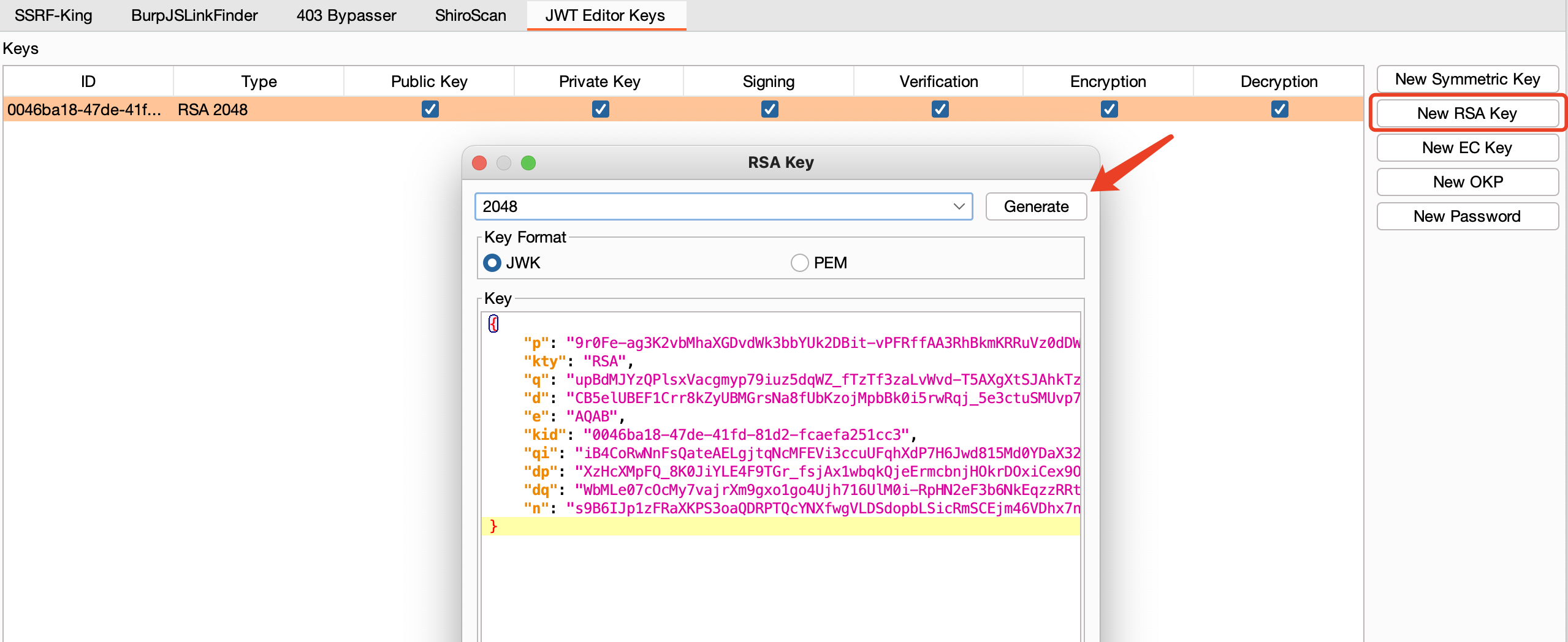Select the 403 Bypasser tab
Viewport: 1568px width, 642px height.
pyautogui.click(x=346, y=15)
